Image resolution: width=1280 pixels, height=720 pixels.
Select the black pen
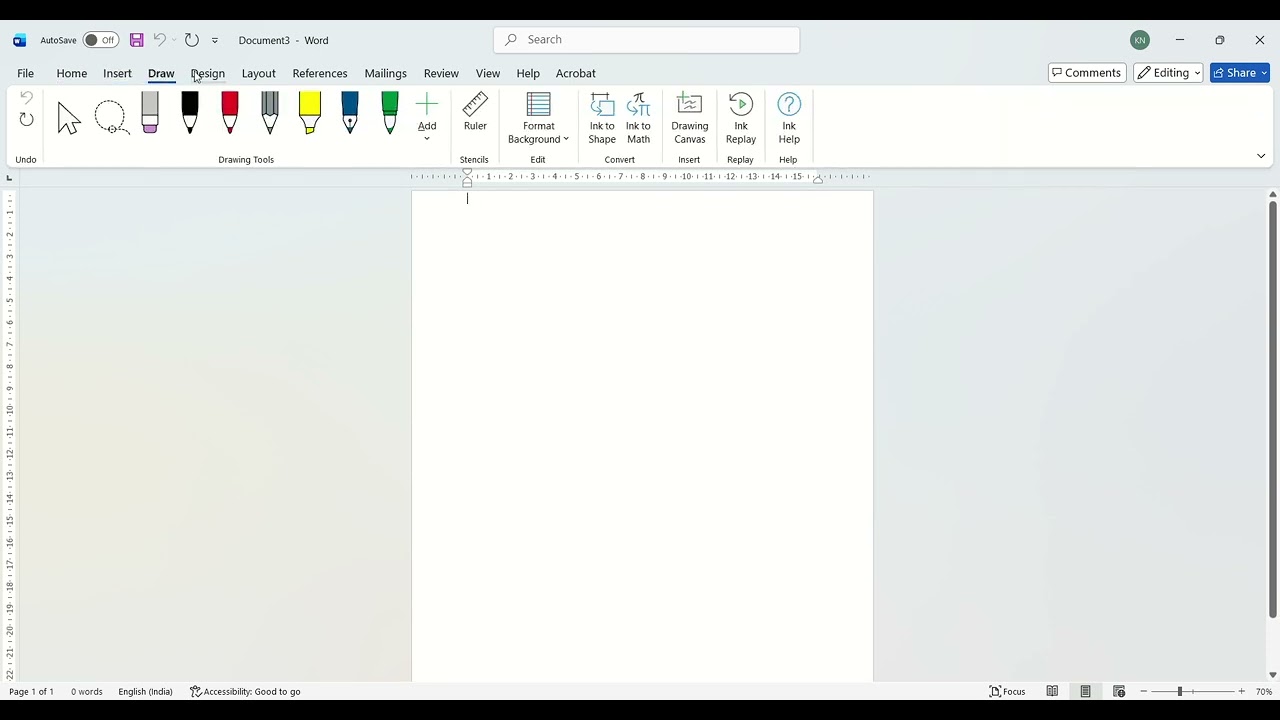(x=190, y=113)
